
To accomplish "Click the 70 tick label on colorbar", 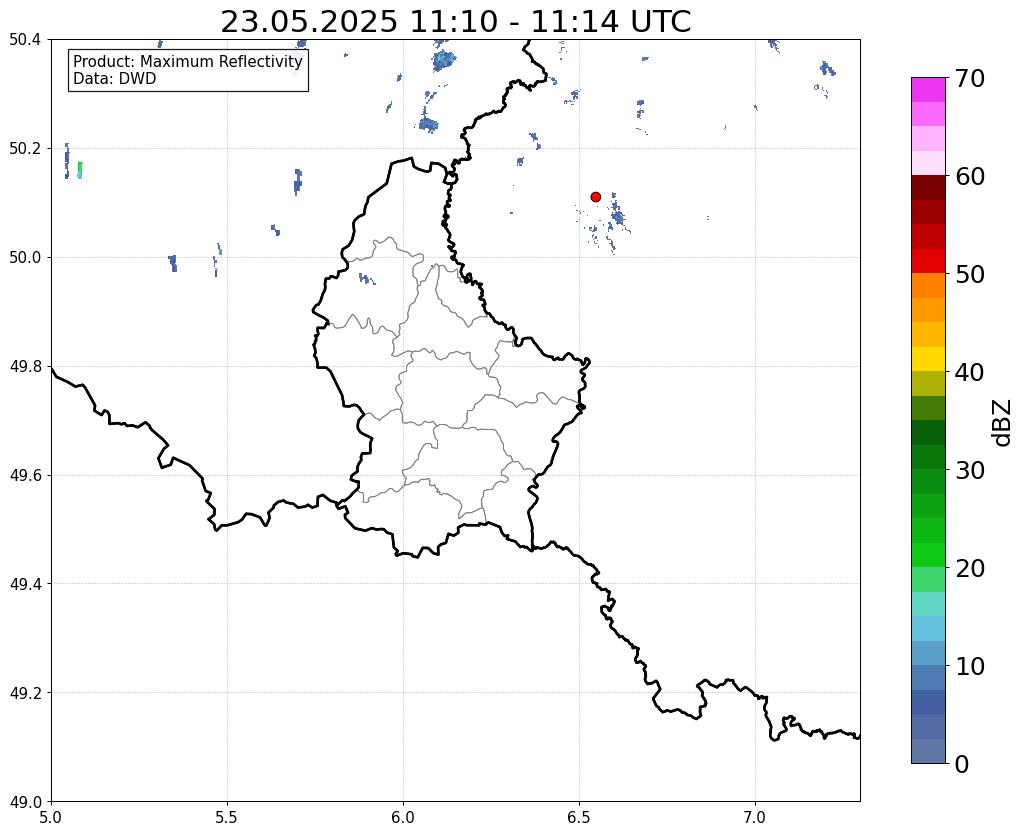I will coord(970,78).
